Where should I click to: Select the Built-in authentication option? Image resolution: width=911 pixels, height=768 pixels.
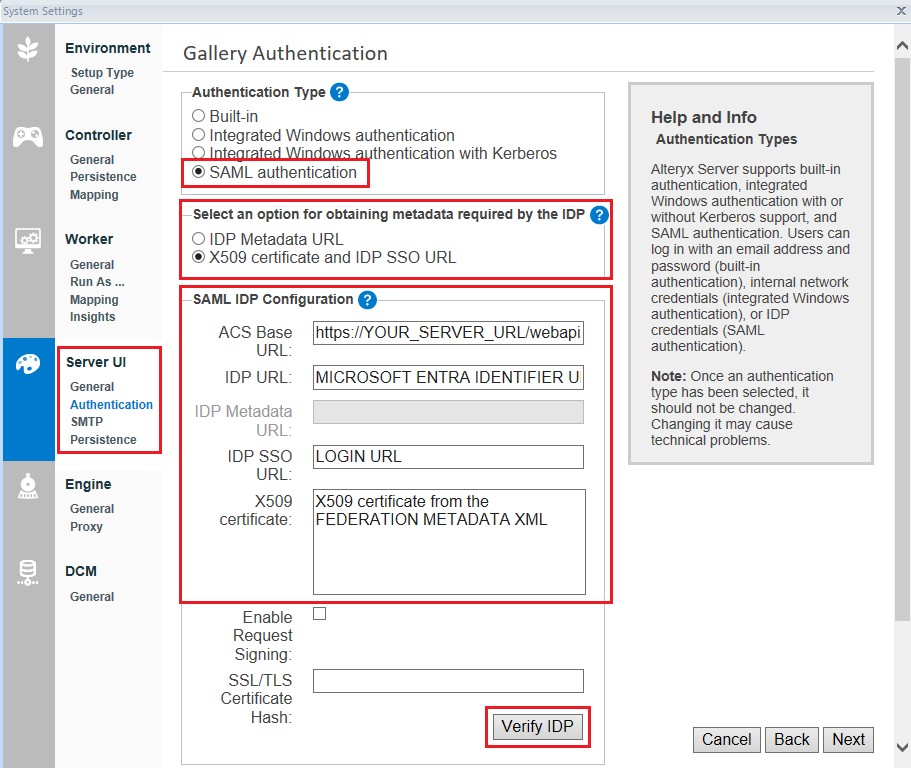(x=197, y=115)
